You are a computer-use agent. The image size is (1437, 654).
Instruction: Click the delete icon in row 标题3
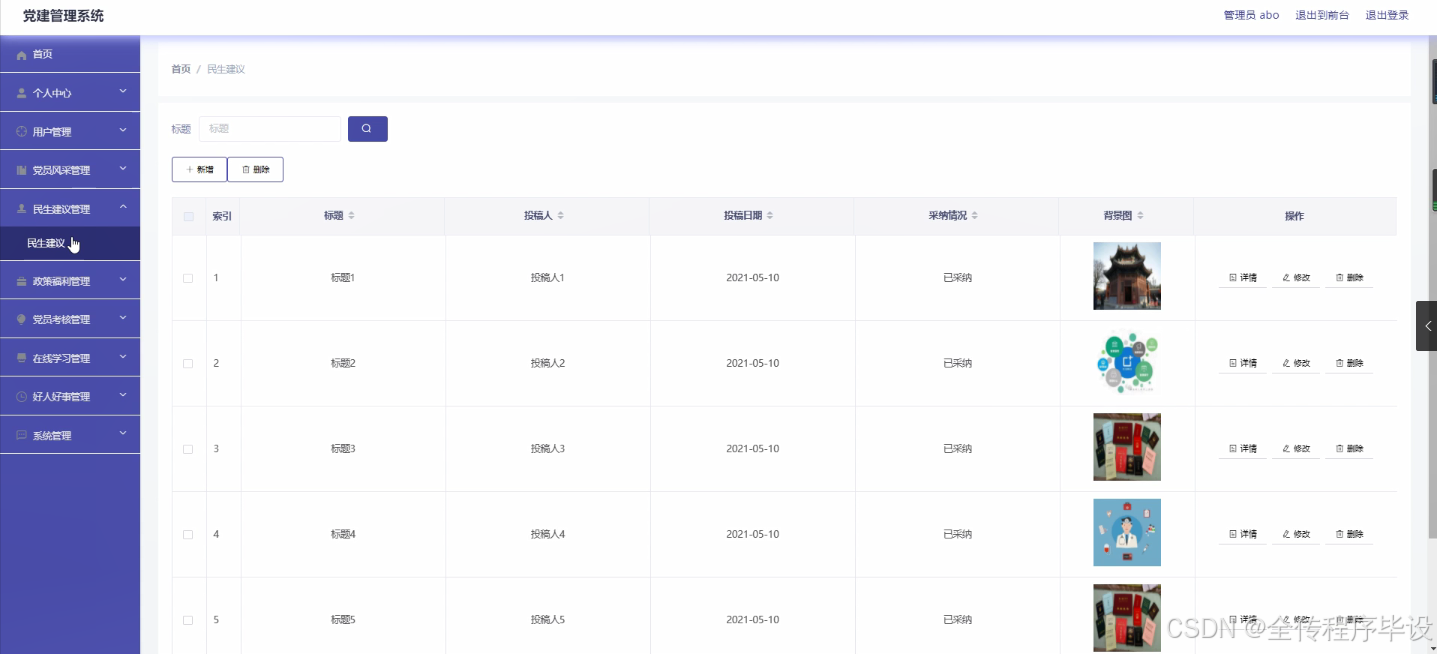tap(1340, 448)
